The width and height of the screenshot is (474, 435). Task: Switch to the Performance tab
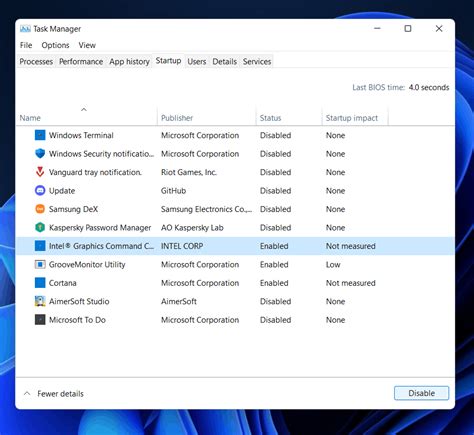[81, 62]
